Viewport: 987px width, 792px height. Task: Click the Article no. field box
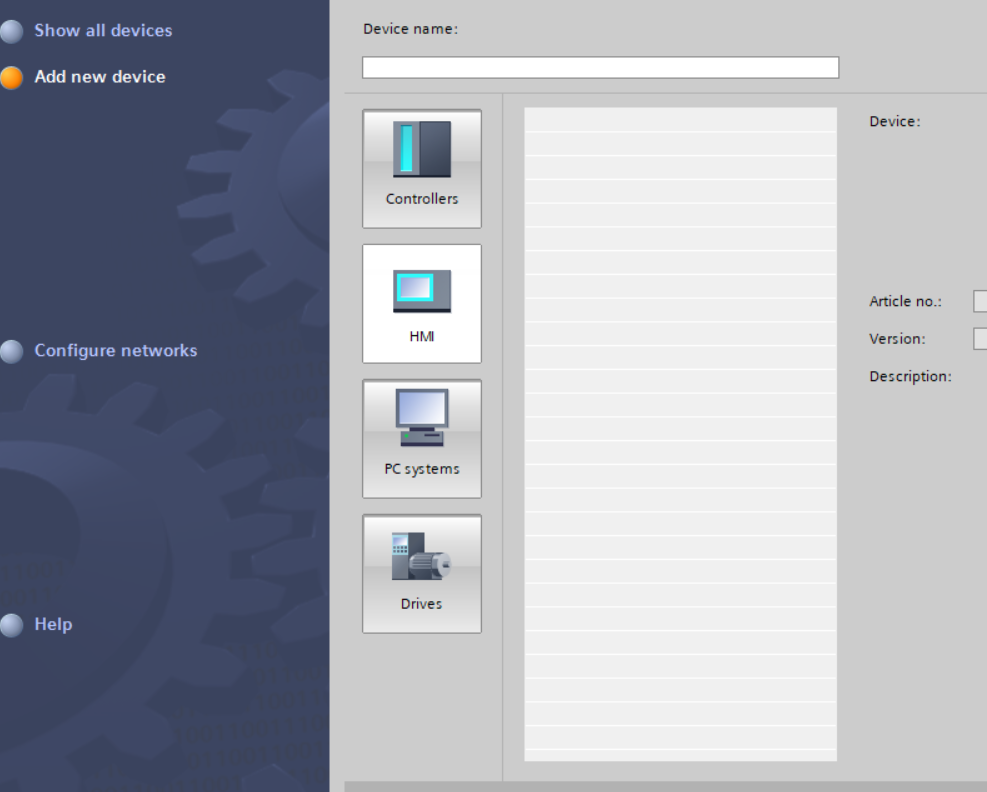coord(980,302)
